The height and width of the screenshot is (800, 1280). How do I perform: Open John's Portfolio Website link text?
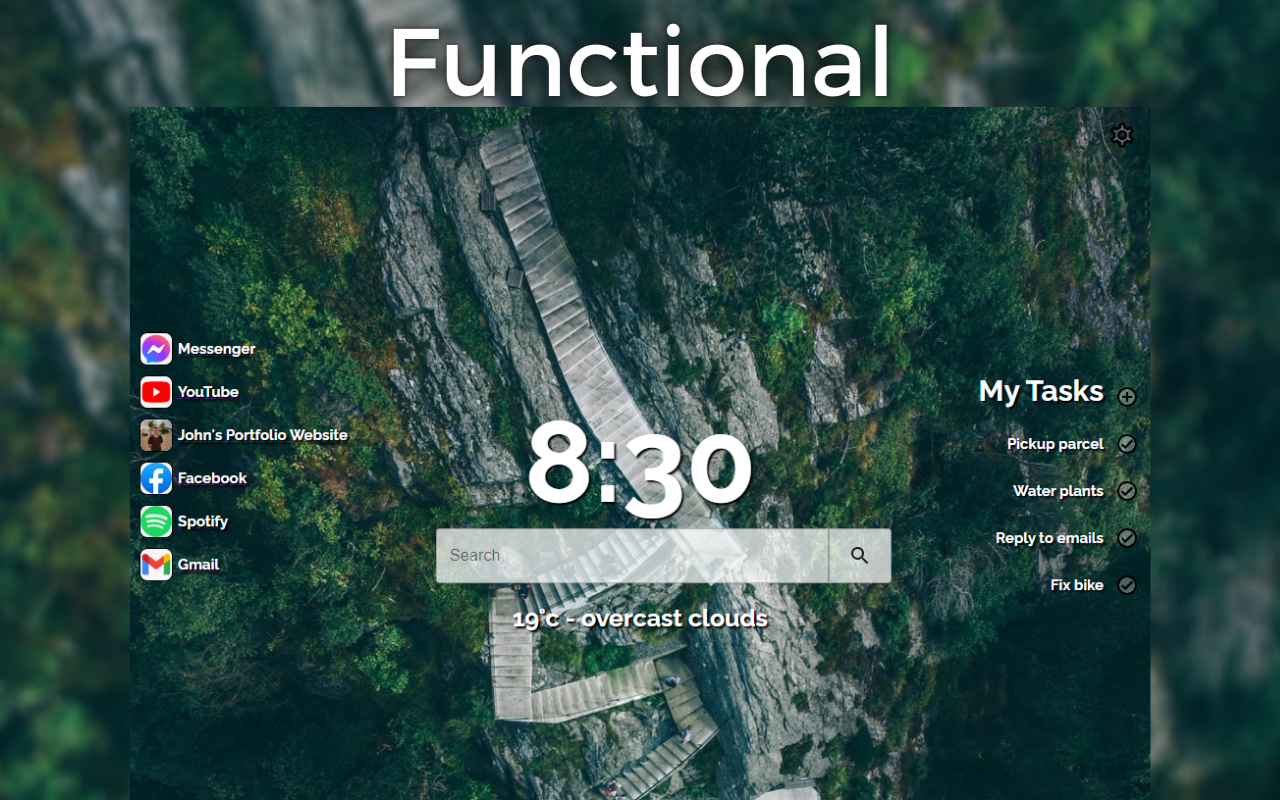[263, 435]
